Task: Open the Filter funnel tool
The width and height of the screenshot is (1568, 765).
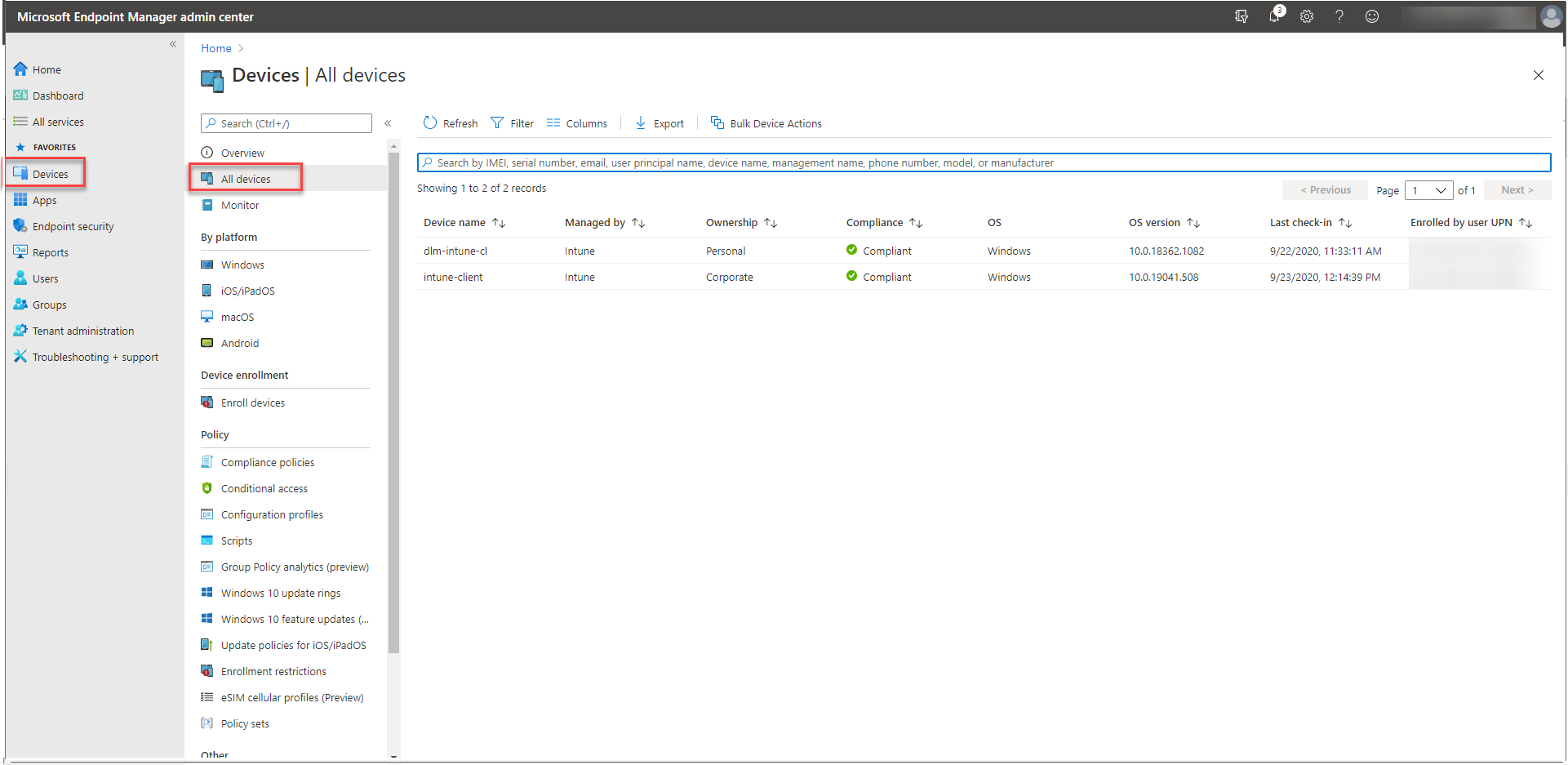Action: click(497, 123)
